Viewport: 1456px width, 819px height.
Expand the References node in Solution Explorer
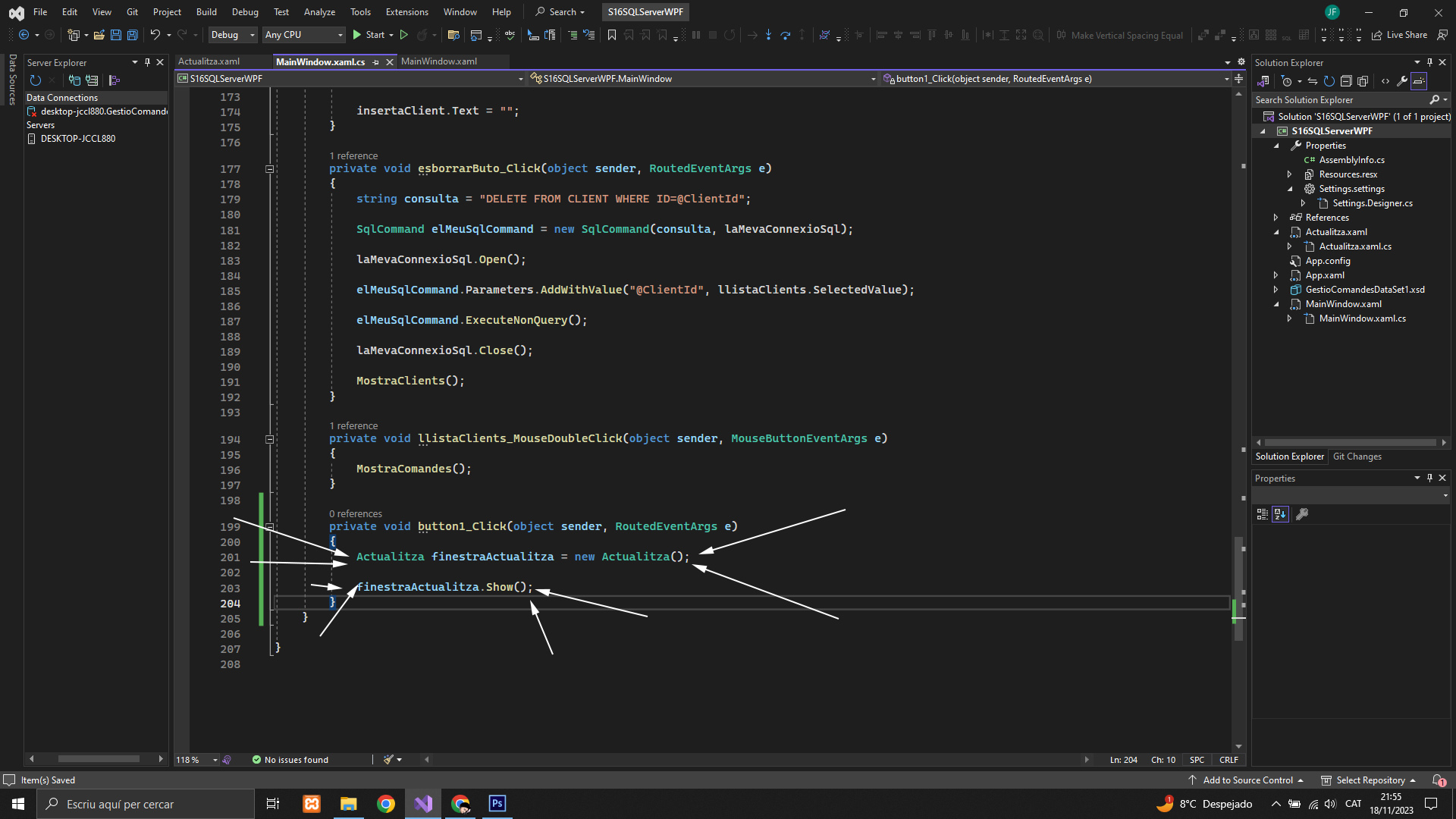pyautogui.click(x=1276, y=218)
